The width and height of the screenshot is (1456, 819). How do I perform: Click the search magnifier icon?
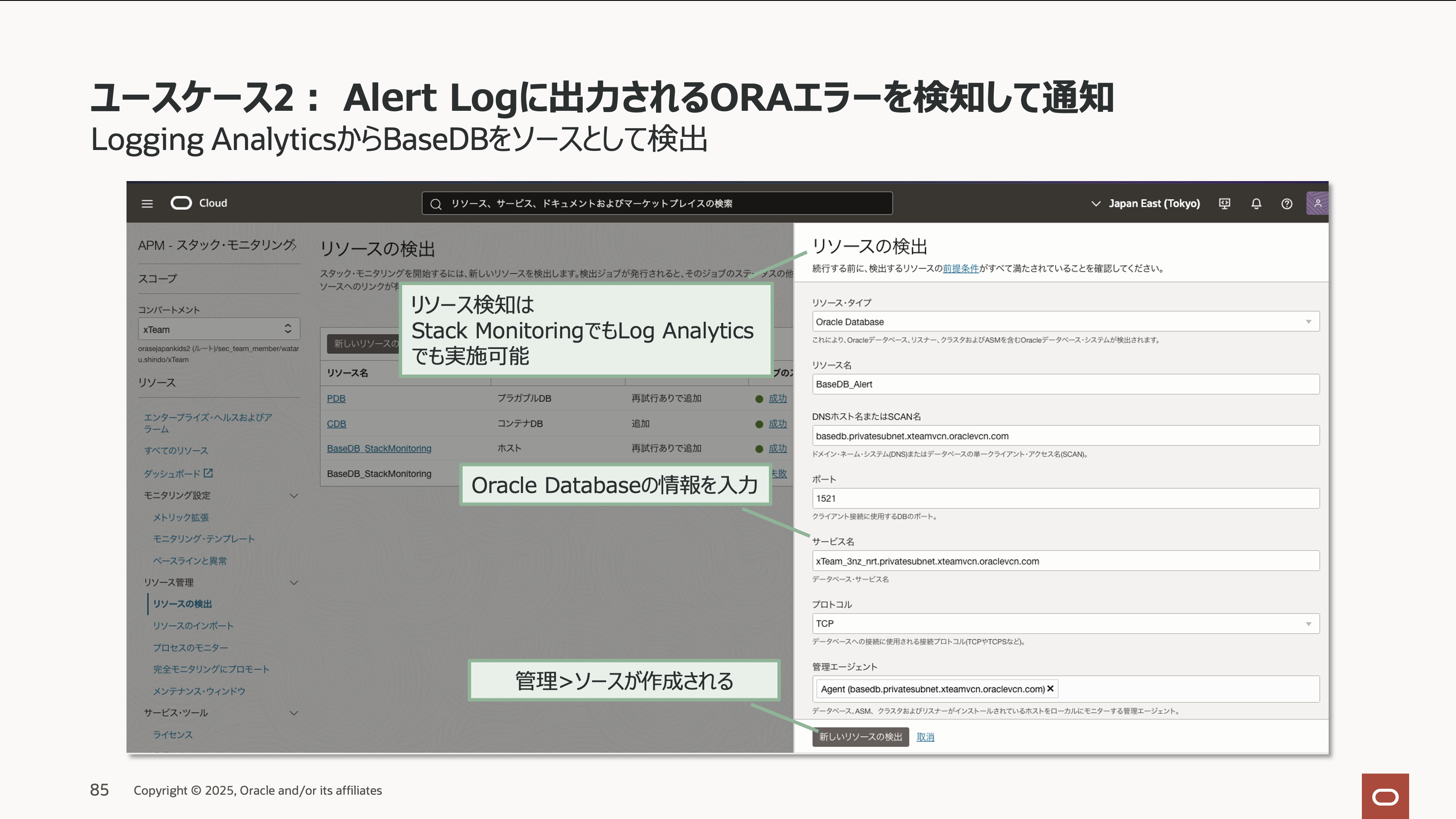pyautogui.click(x=436, y=204)
